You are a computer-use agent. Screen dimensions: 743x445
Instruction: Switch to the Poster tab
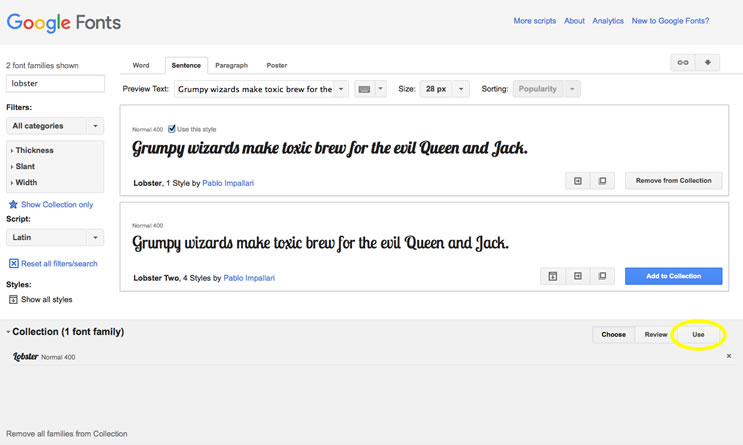(276, 65)
